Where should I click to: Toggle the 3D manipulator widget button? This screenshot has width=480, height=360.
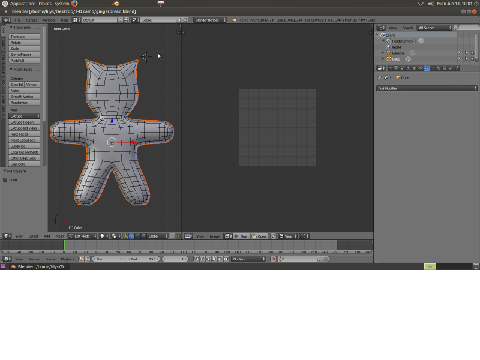pos(126,236)
